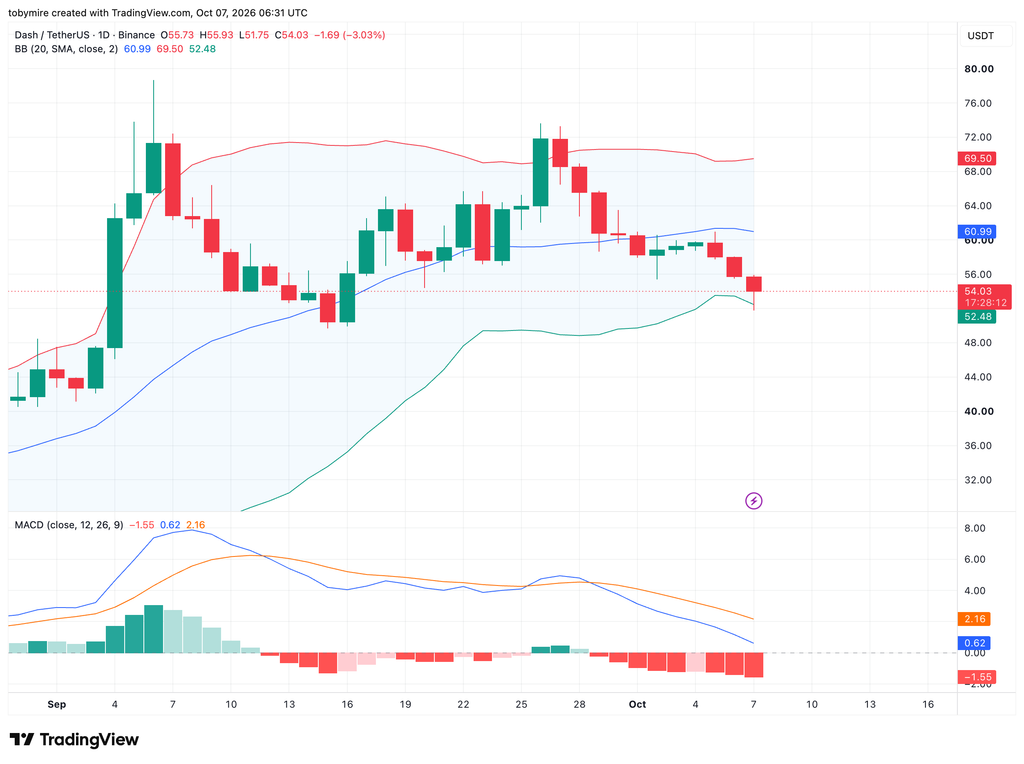Click the TradingView logo at bottom
Viewport: 1024px width, 764px height.
click(x=74, y=739)
